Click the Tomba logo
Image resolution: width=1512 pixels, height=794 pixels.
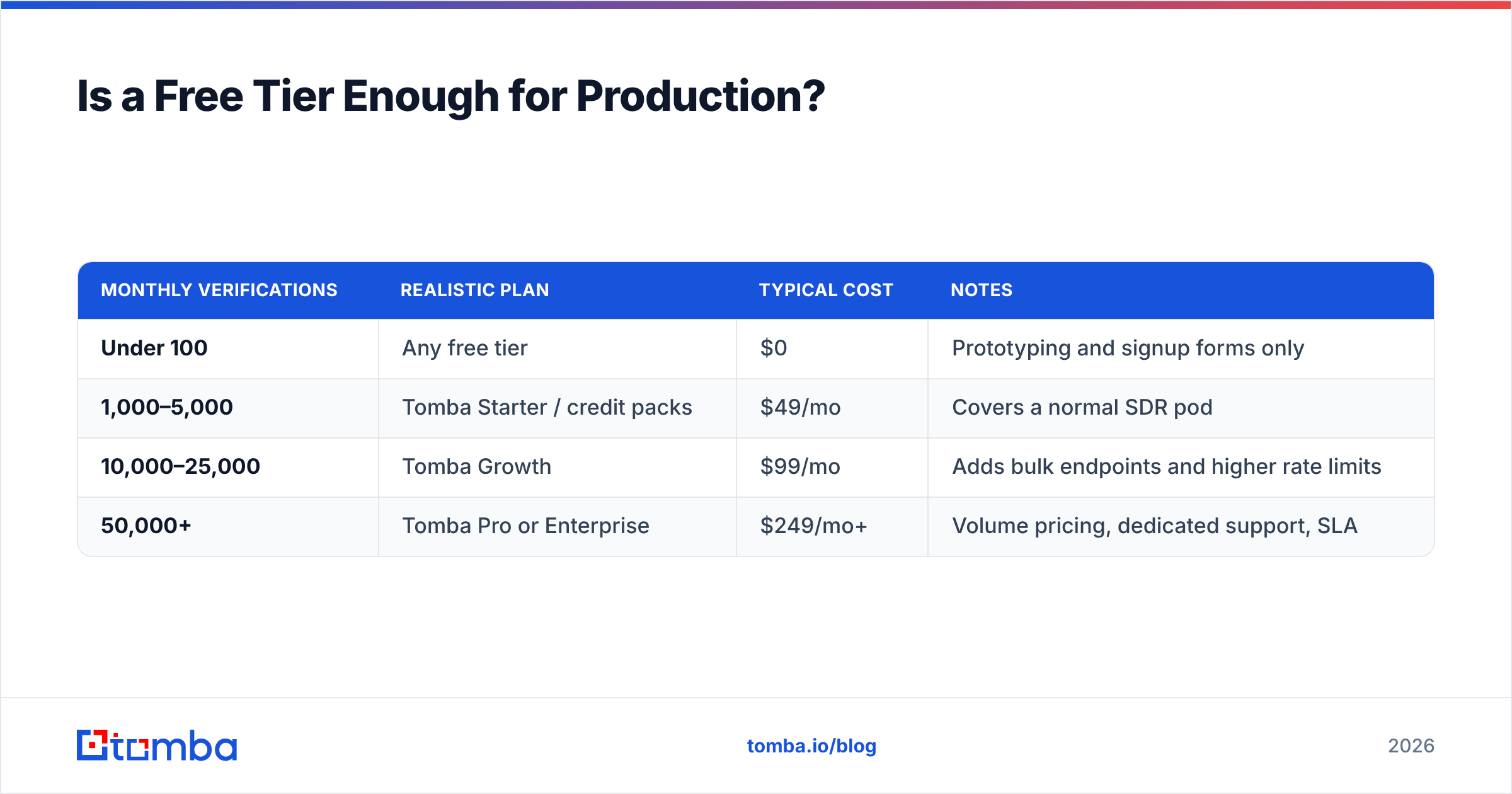coord(157,745)
